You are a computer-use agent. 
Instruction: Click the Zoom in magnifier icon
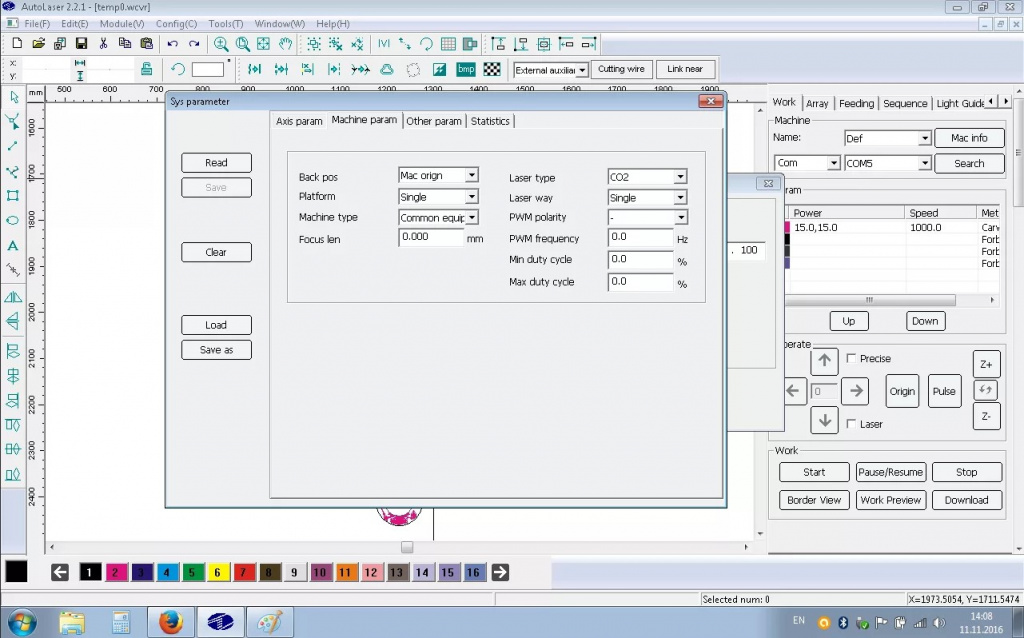[221, 44]
